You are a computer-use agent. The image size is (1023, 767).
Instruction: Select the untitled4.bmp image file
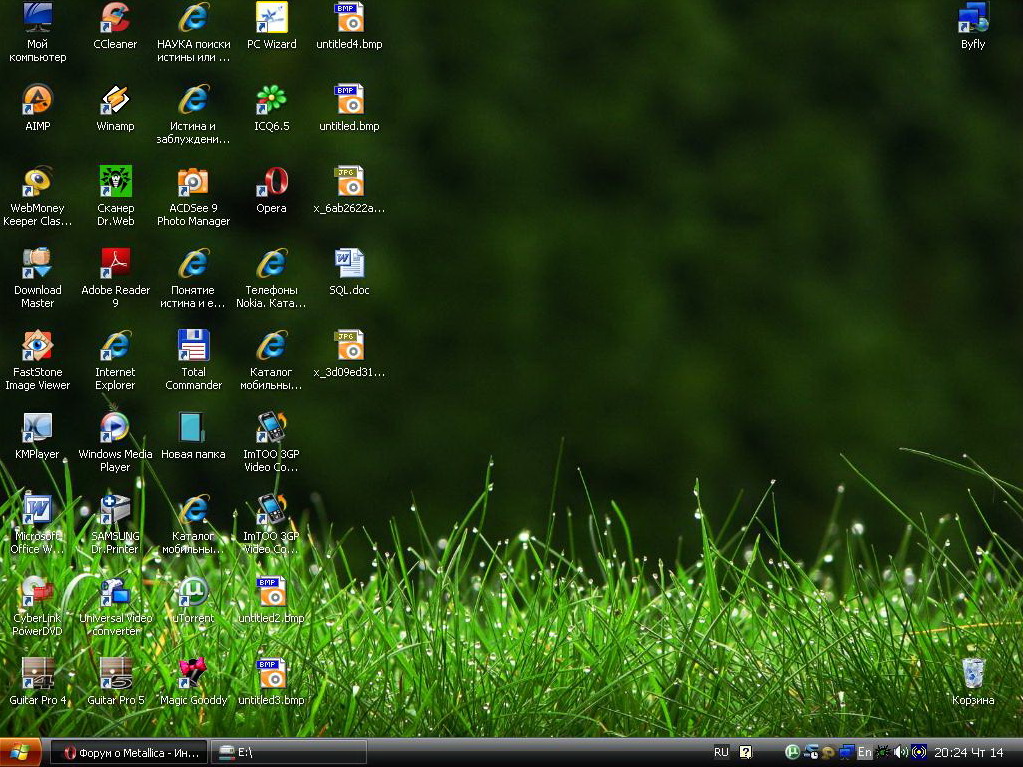349,18
